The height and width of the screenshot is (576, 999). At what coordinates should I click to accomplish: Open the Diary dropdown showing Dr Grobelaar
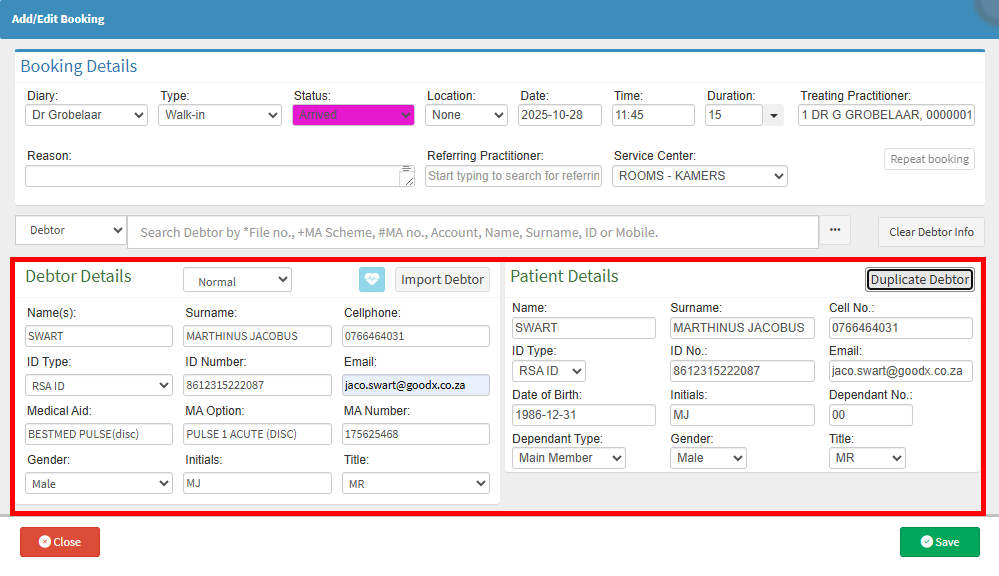click(86, 115)
